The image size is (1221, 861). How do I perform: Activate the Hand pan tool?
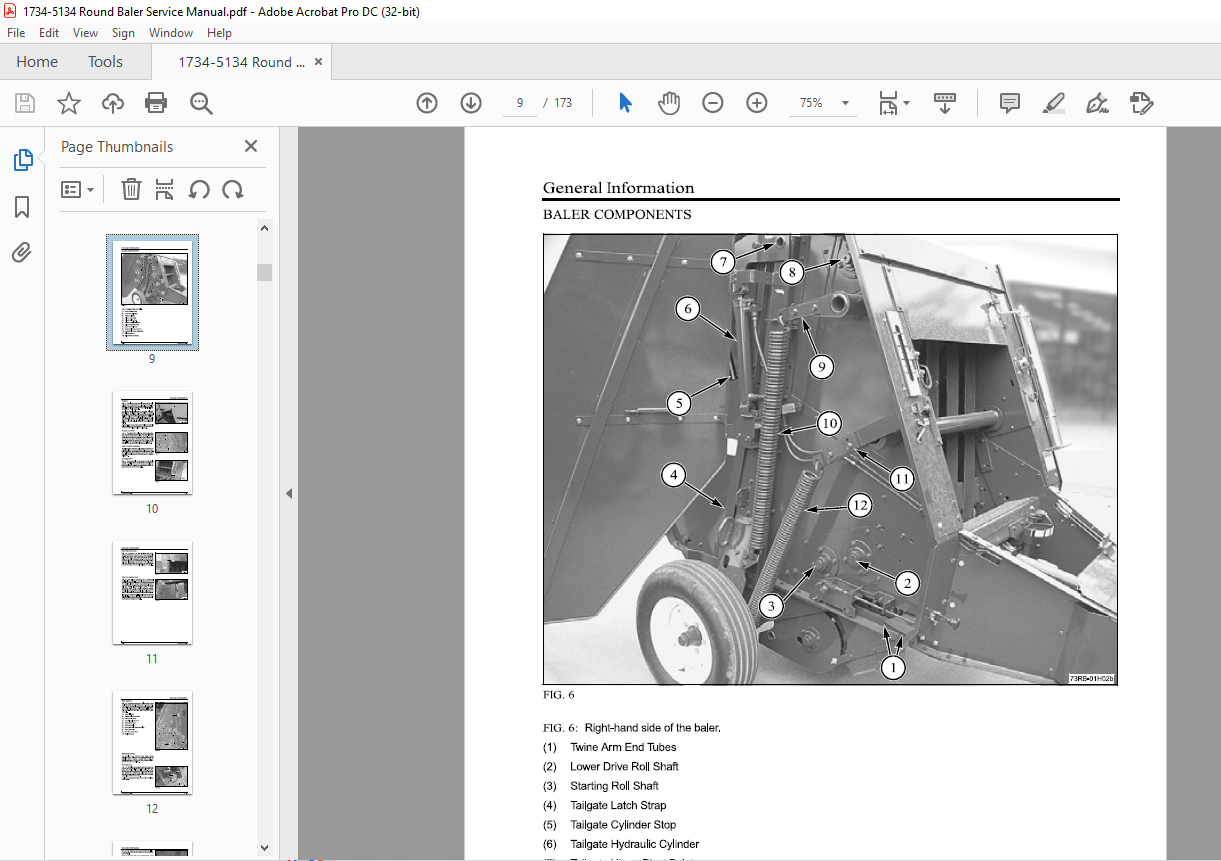click(669, 103)
